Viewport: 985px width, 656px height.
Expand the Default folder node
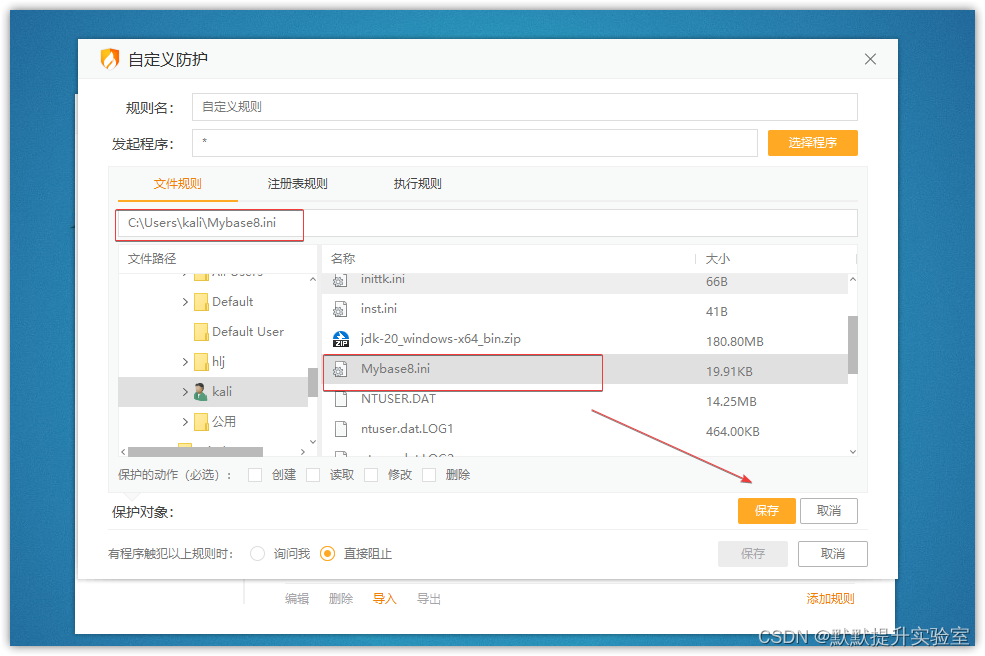tap(185, 302)
